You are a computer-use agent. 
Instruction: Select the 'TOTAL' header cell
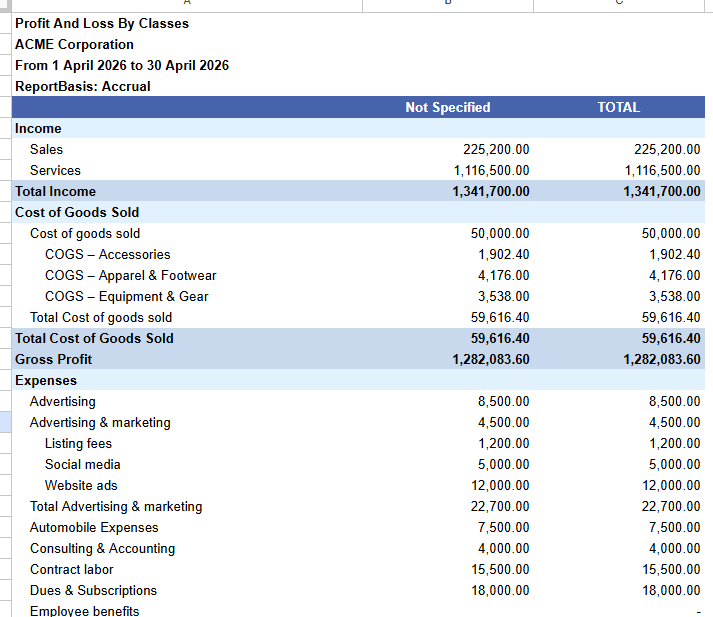click(619, 107)
